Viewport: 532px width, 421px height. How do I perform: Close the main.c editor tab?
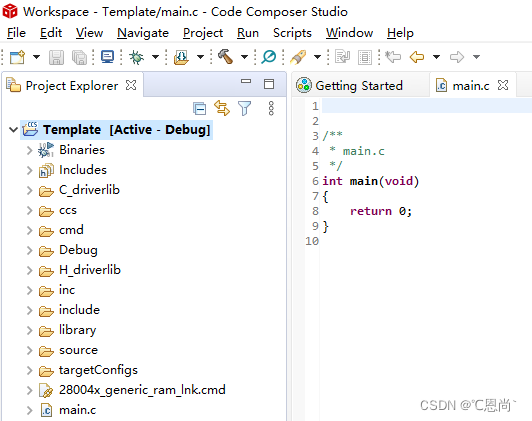click(503, 85)
